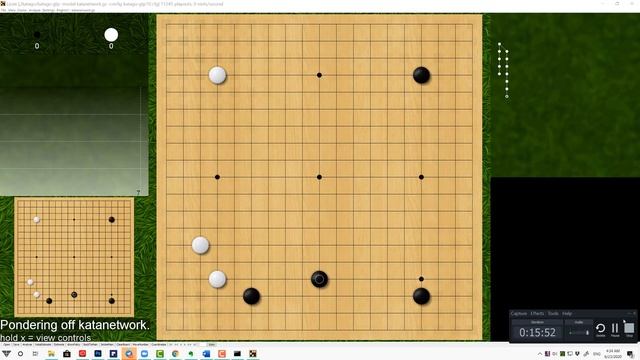Open Capture menu in recorder window
640x360 pixels.
tap(519, 313)
